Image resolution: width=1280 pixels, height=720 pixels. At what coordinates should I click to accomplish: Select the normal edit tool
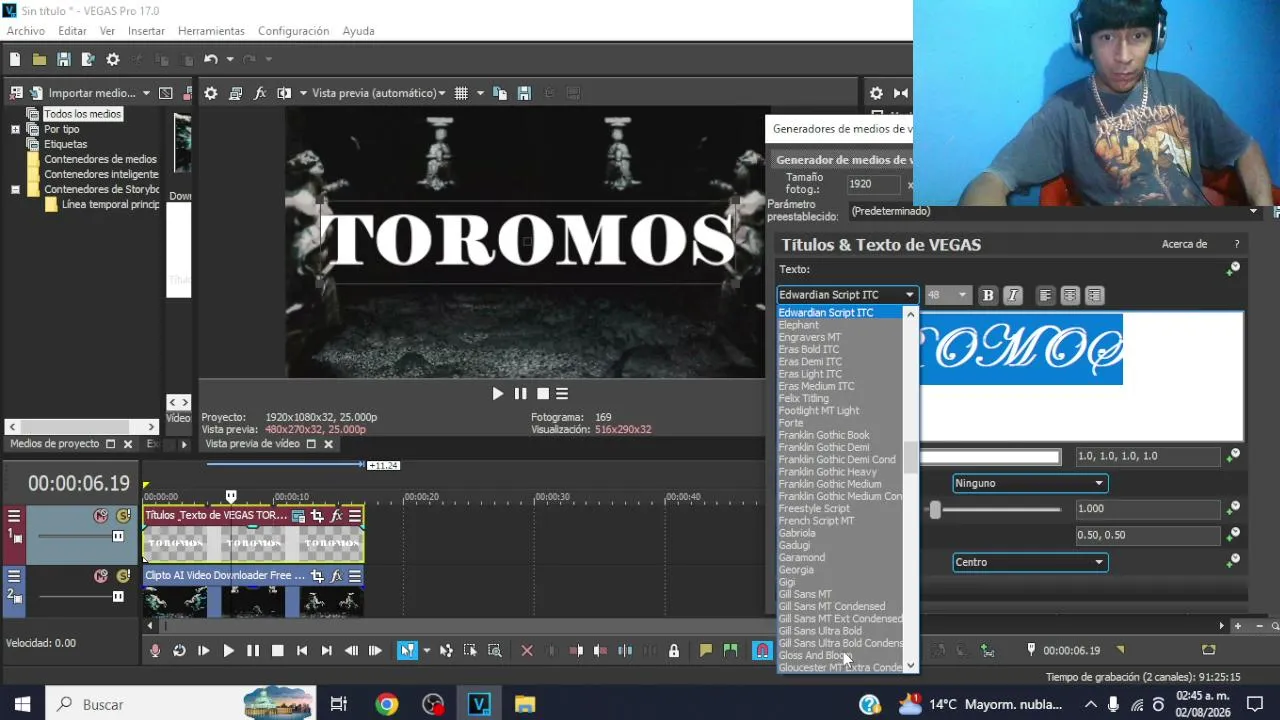pyautogui.click(x=407, y=650)
